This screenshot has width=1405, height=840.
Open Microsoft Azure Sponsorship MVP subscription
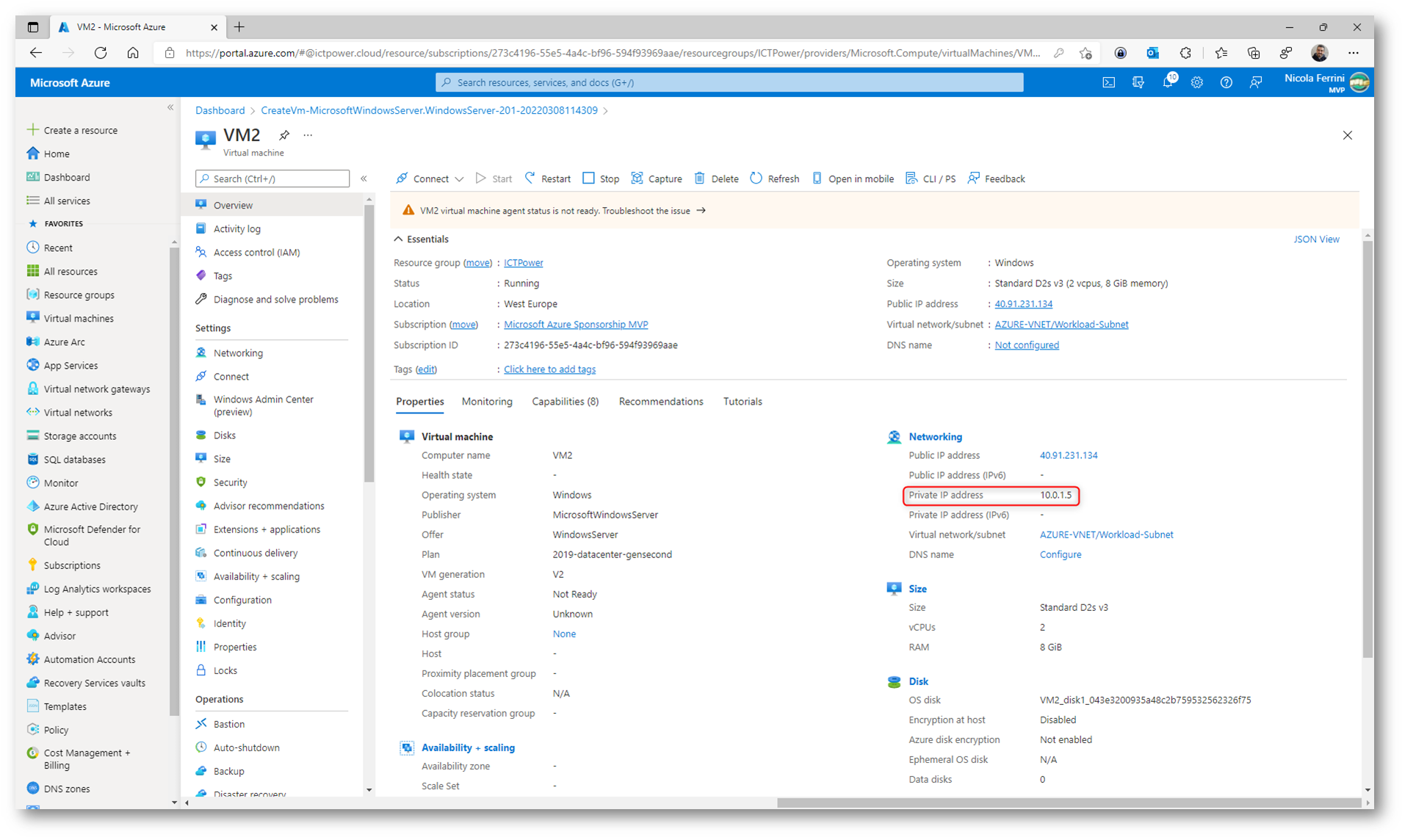576,324
